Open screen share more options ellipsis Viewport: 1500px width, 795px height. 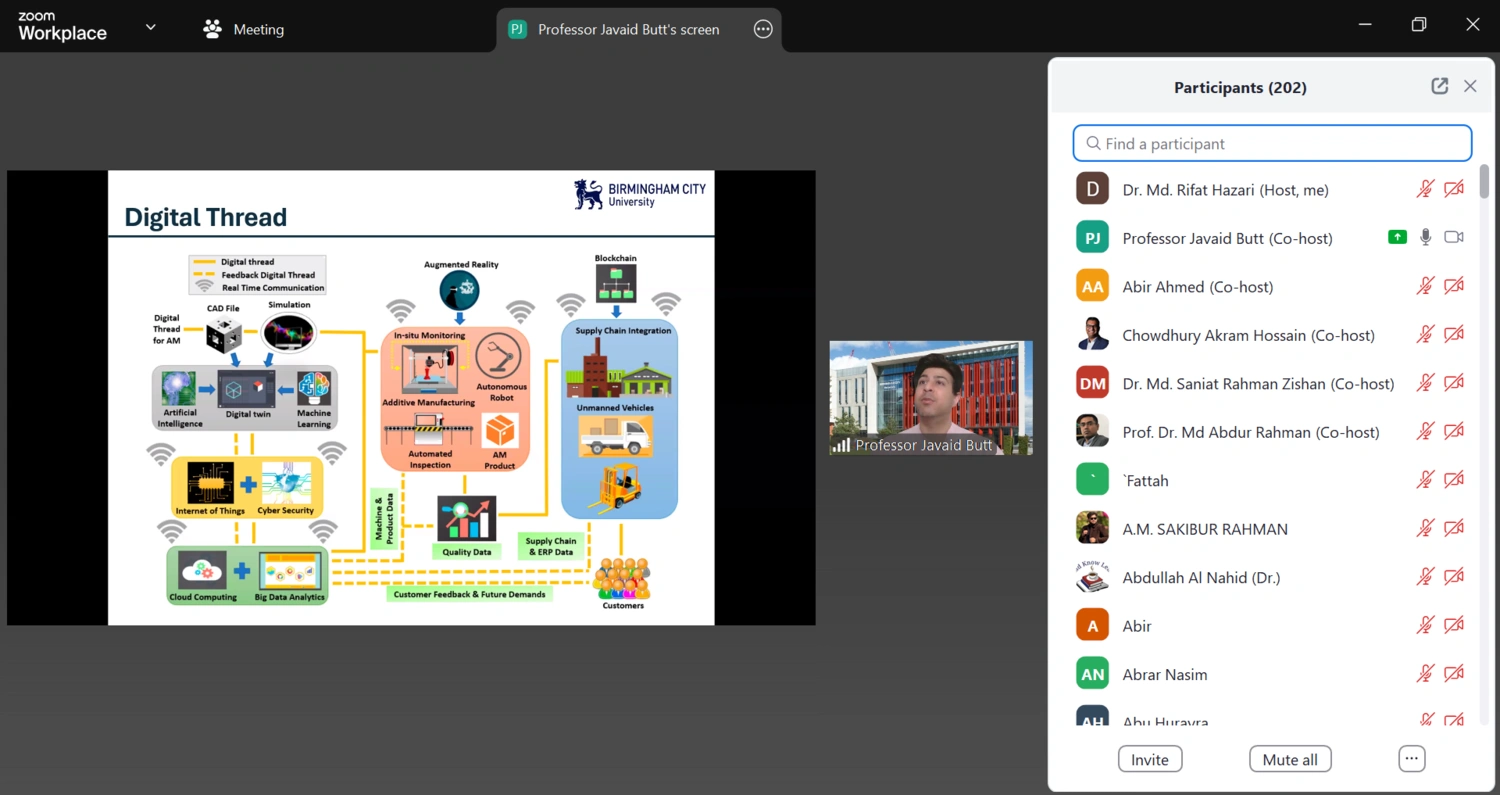pyautogui.click(x=763, y=29)
